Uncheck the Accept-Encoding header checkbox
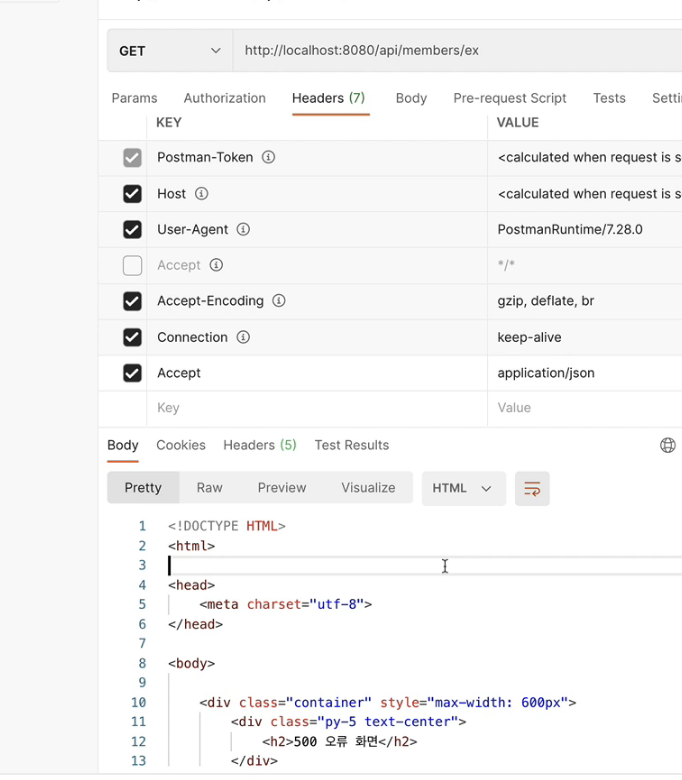Viewport: 682px width, 780px height. (132, 301)
